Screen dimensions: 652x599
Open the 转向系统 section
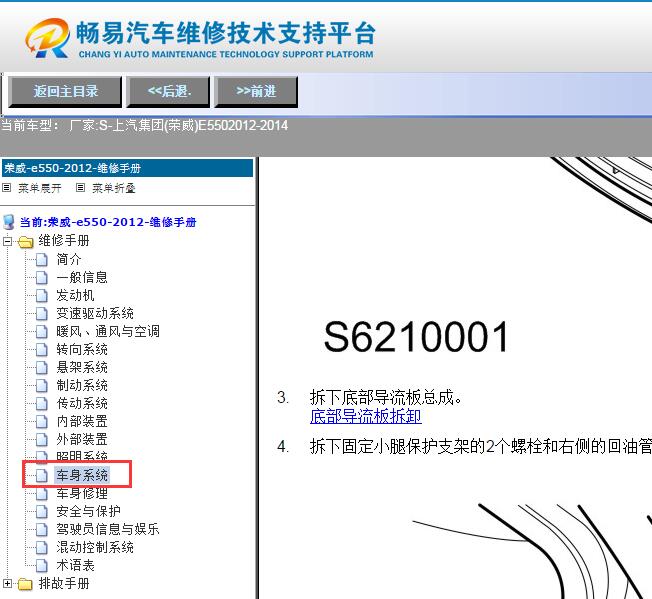click(x=82, y=350)
